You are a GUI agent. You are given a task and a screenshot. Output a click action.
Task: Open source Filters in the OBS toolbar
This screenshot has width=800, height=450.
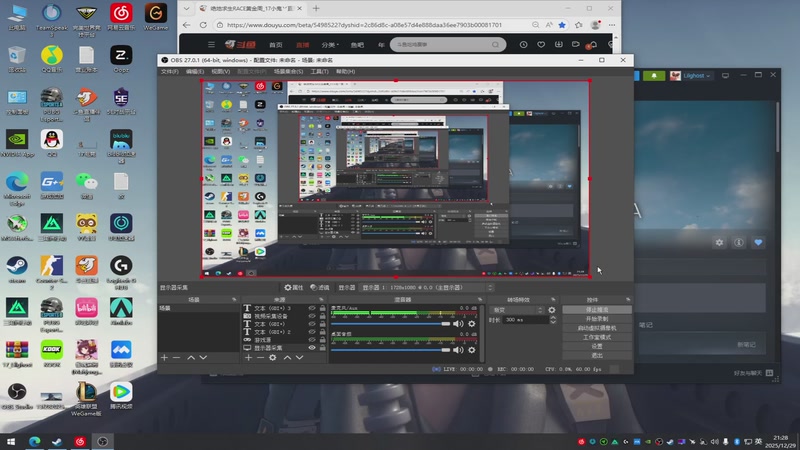(x=320, y=288)
